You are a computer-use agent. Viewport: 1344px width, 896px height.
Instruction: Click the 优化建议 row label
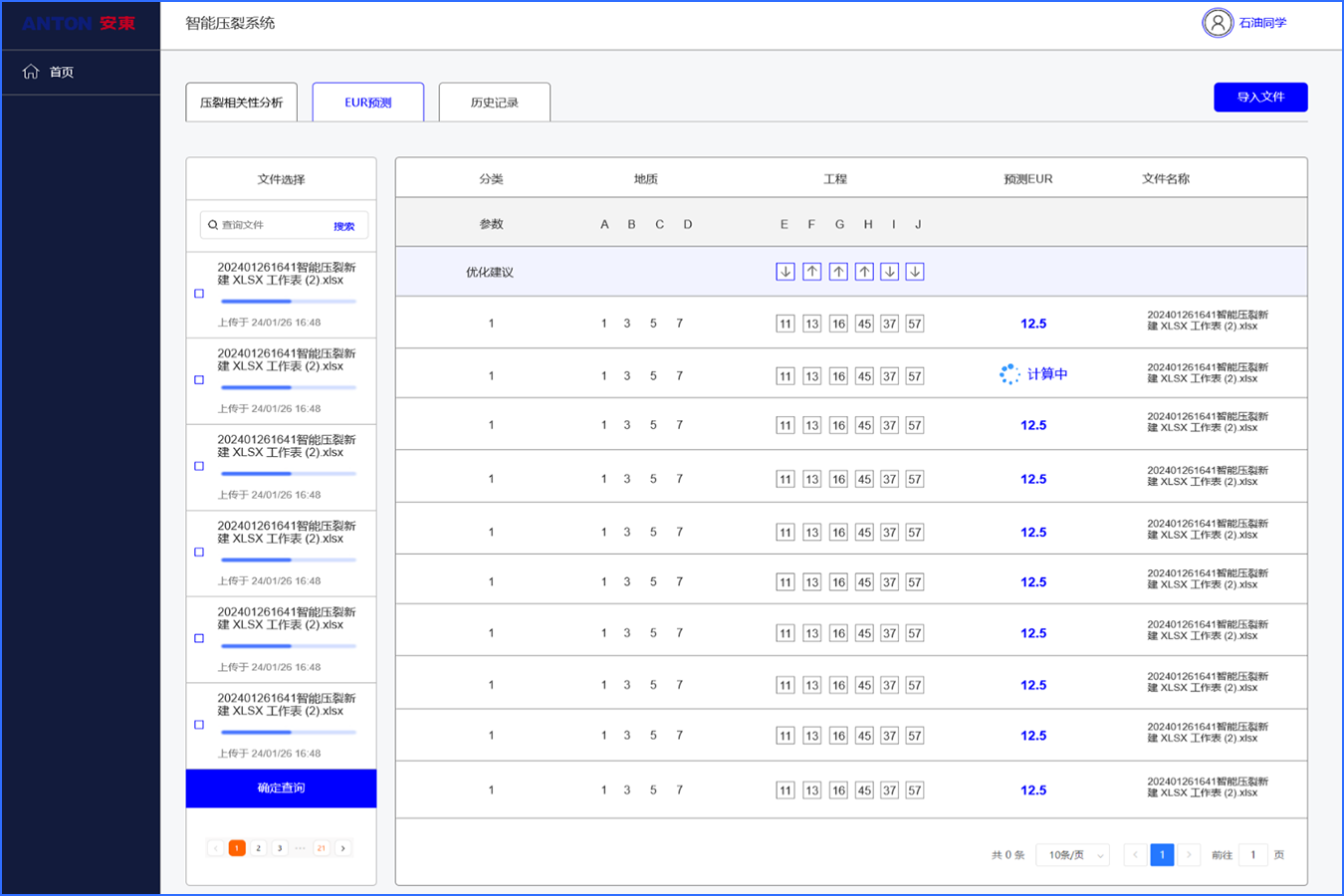pos(490,272)
